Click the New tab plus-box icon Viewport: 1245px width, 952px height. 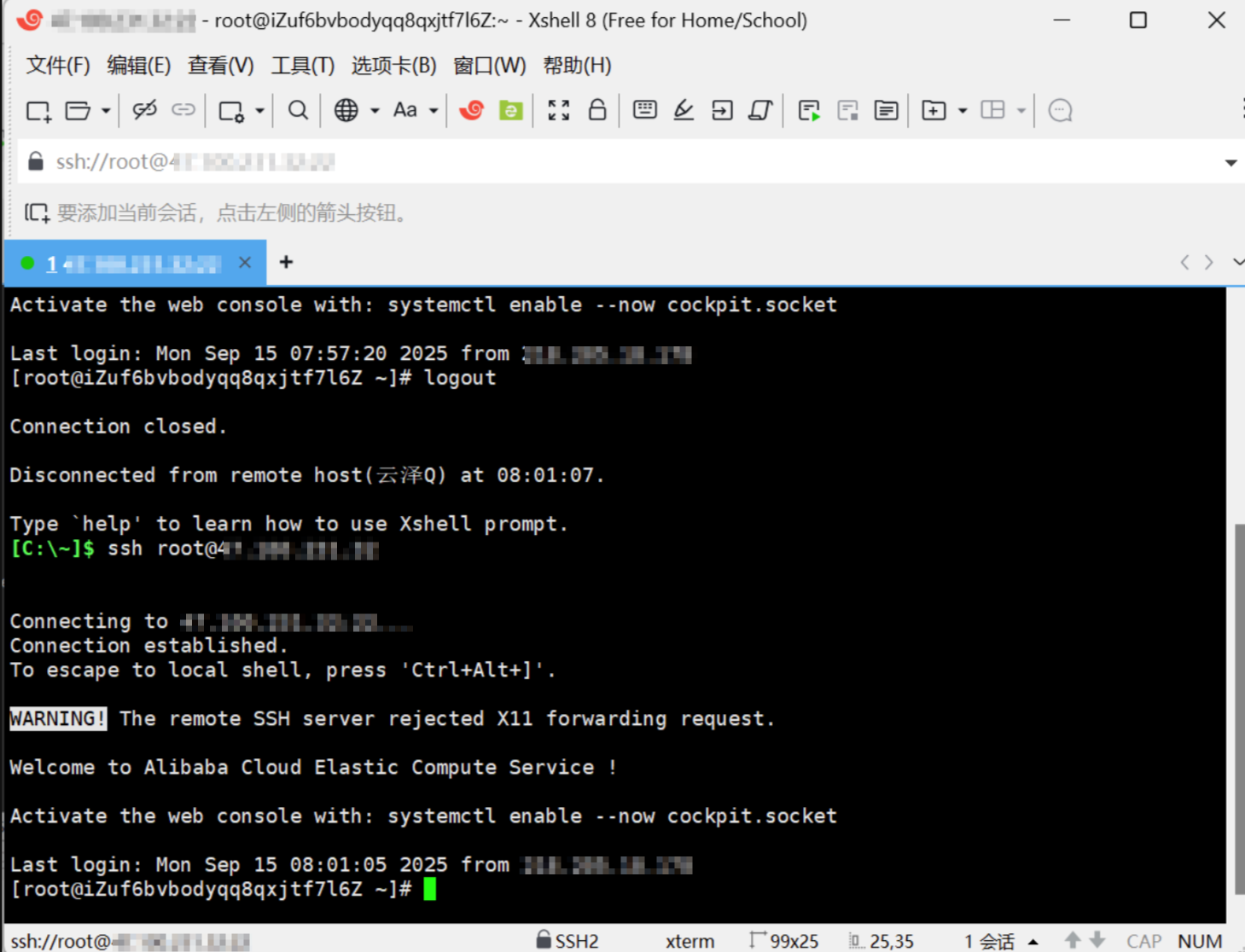coord(934,111)
